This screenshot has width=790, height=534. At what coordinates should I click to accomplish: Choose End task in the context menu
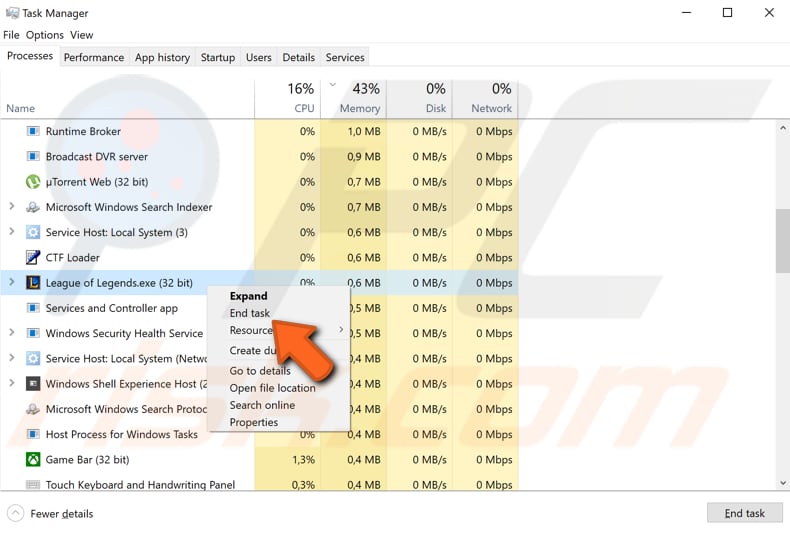pyautogui.click(x=249, y=313)
